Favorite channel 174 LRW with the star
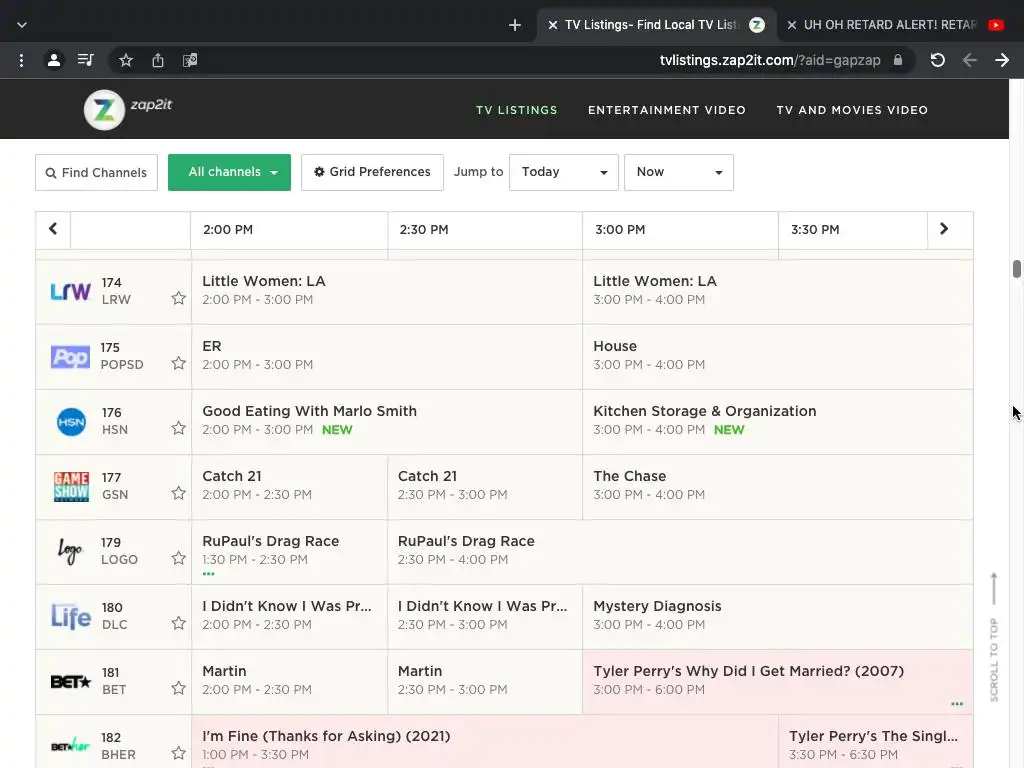1024x768 pixels. (178, 298)
